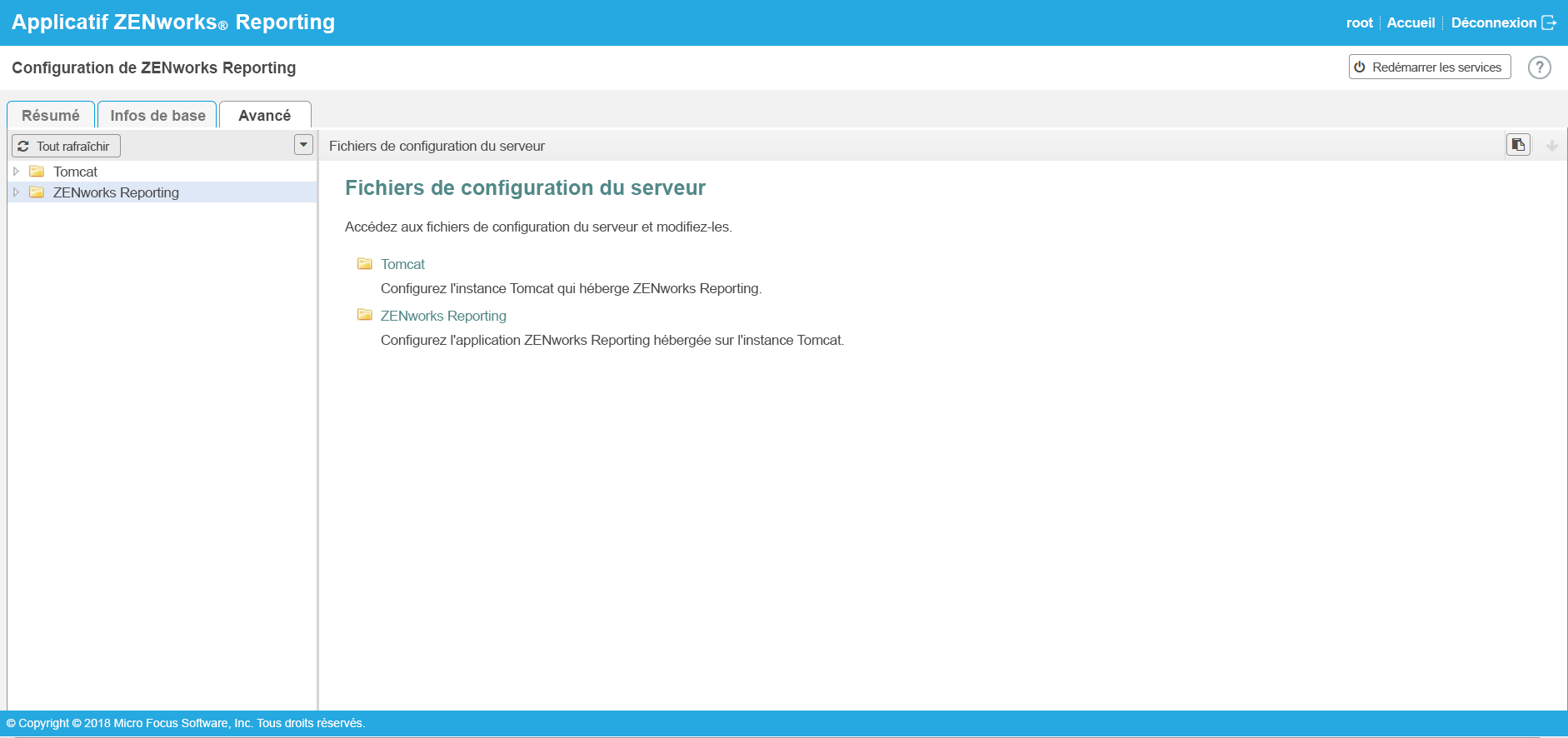Screen dimensions: 1568x738
Task: Select ZENworks Reporting in the tree
Action: tap(162, 192)
